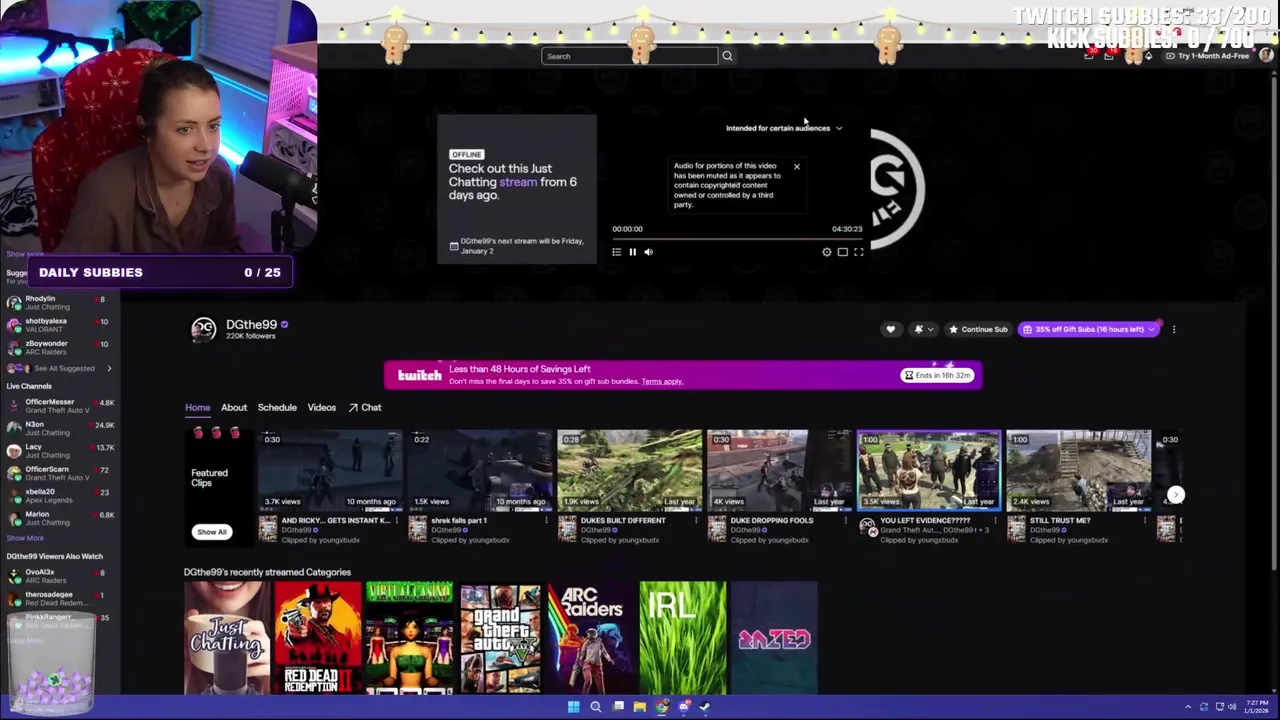Click the heart follow button

click(890, 329)
